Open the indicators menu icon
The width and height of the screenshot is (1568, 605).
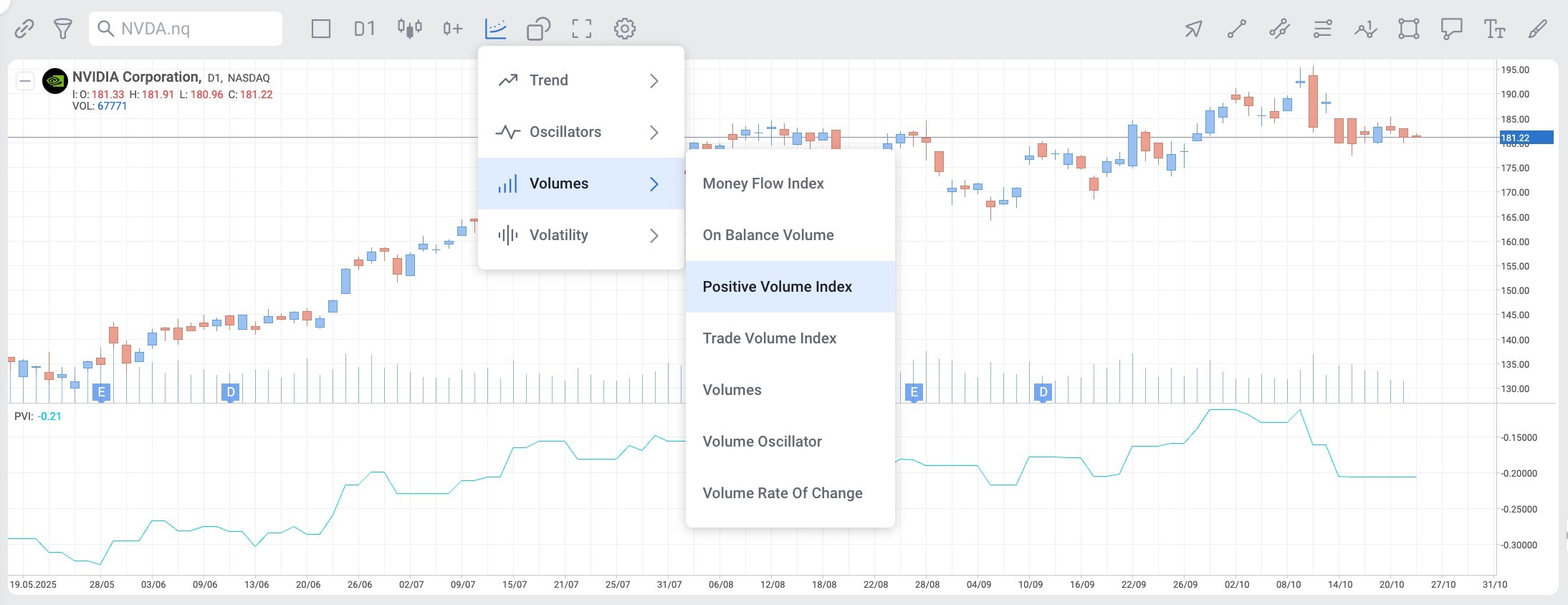pyautogui.click(x=496, y=29)
